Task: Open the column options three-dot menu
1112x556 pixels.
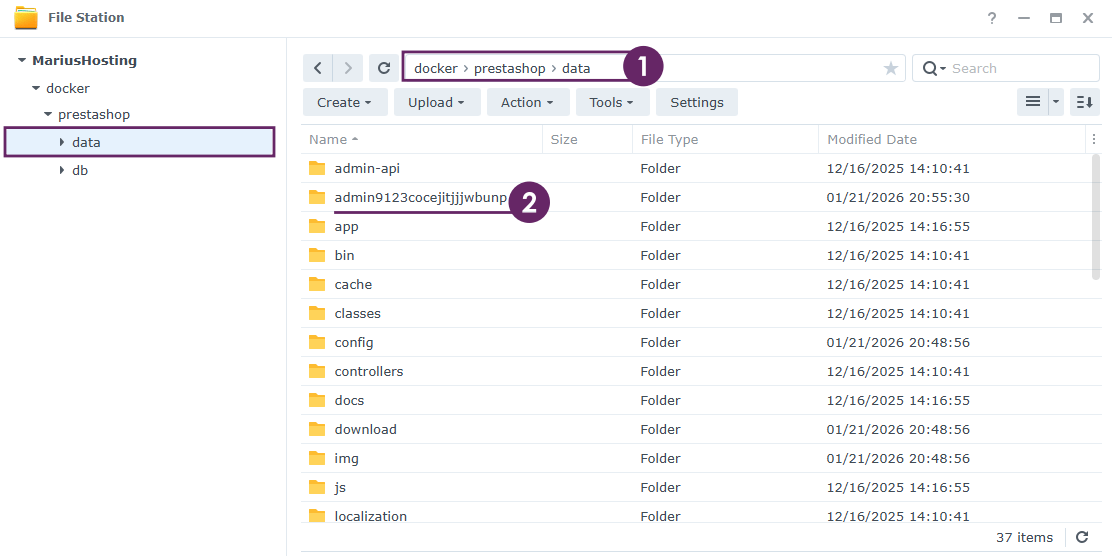Action: (1094, 140)
